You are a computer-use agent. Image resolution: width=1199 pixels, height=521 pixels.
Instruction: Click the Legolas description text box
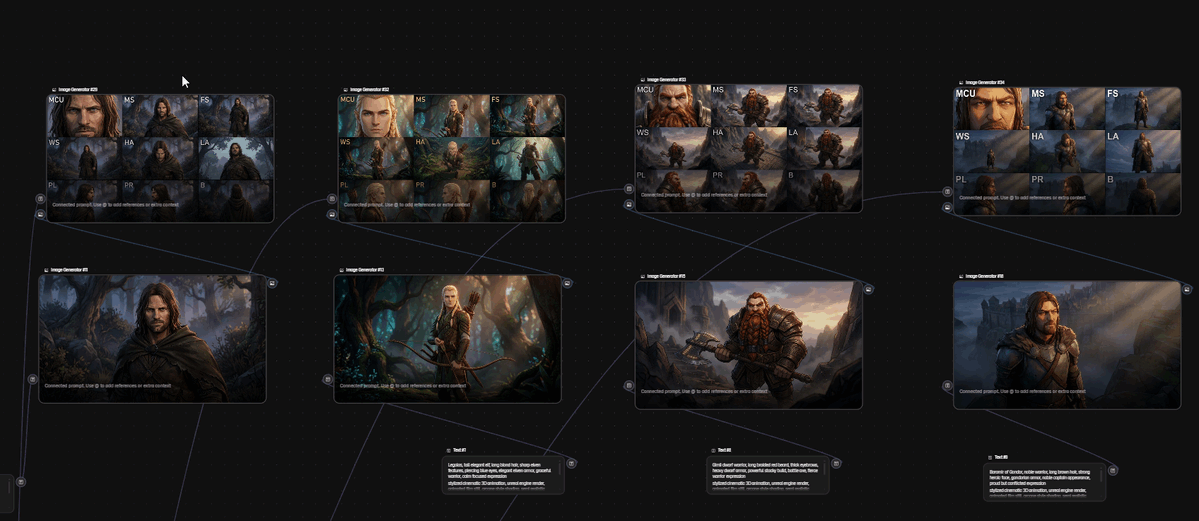coord(502,475)
